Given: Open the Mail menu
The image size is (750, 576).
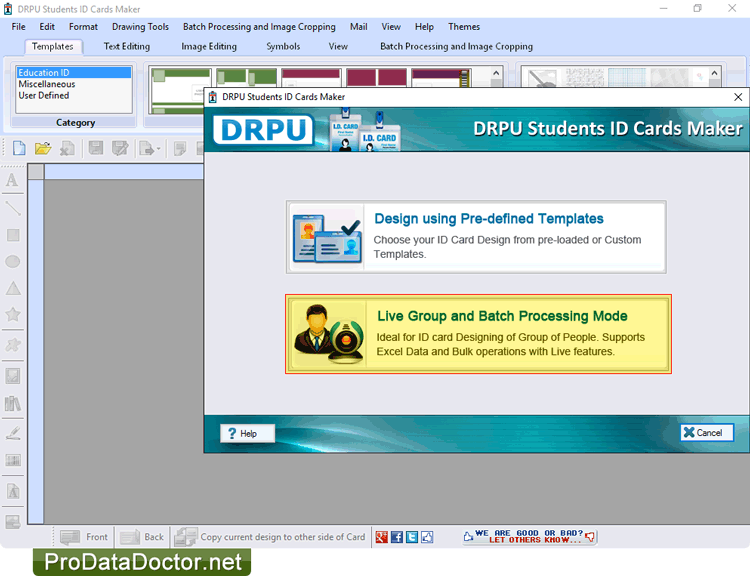Looking at the screenshot, I should click(x=358, y=27).
